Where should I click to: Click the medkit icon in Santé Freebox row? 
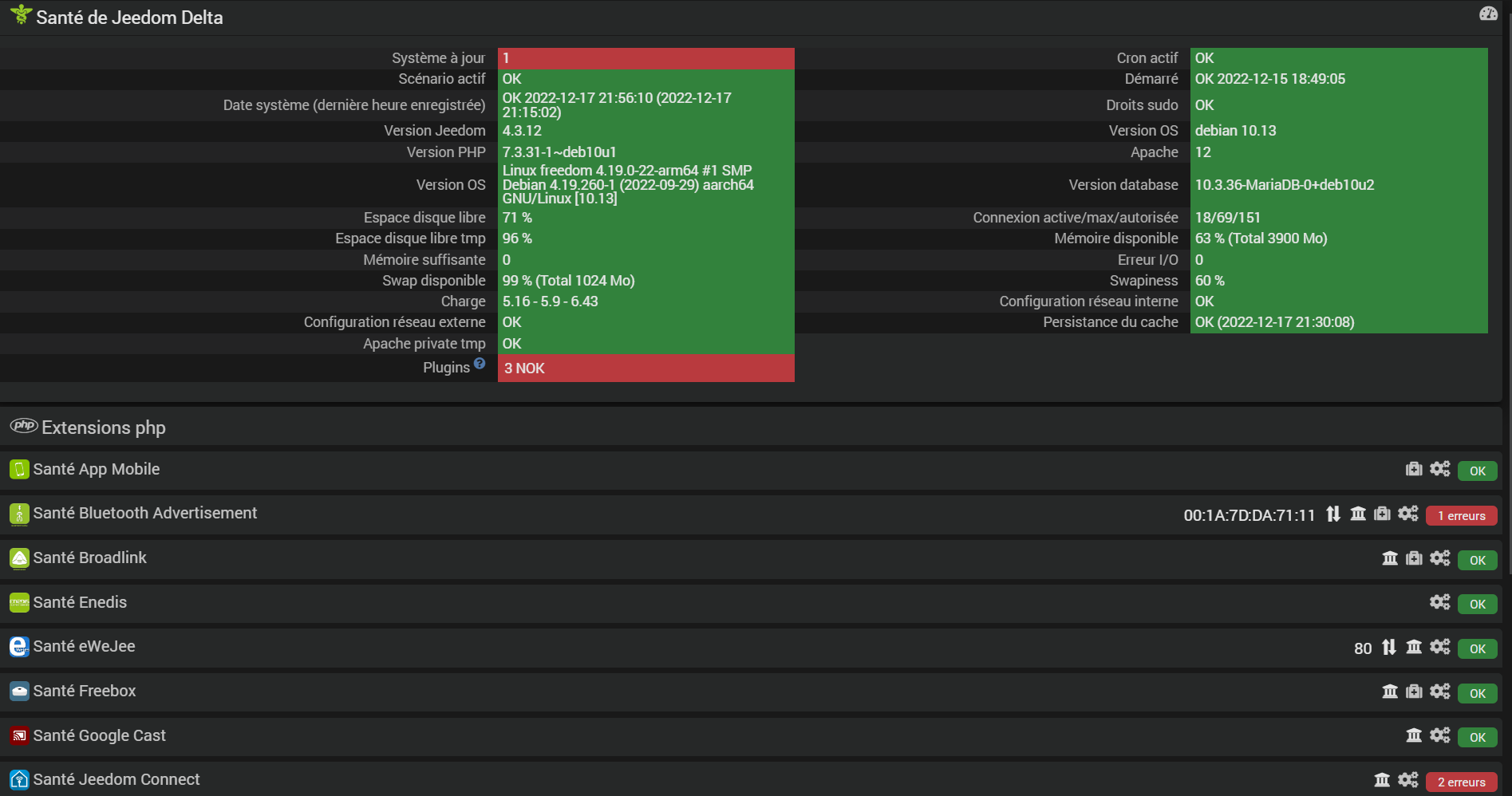coord(1414,692)
